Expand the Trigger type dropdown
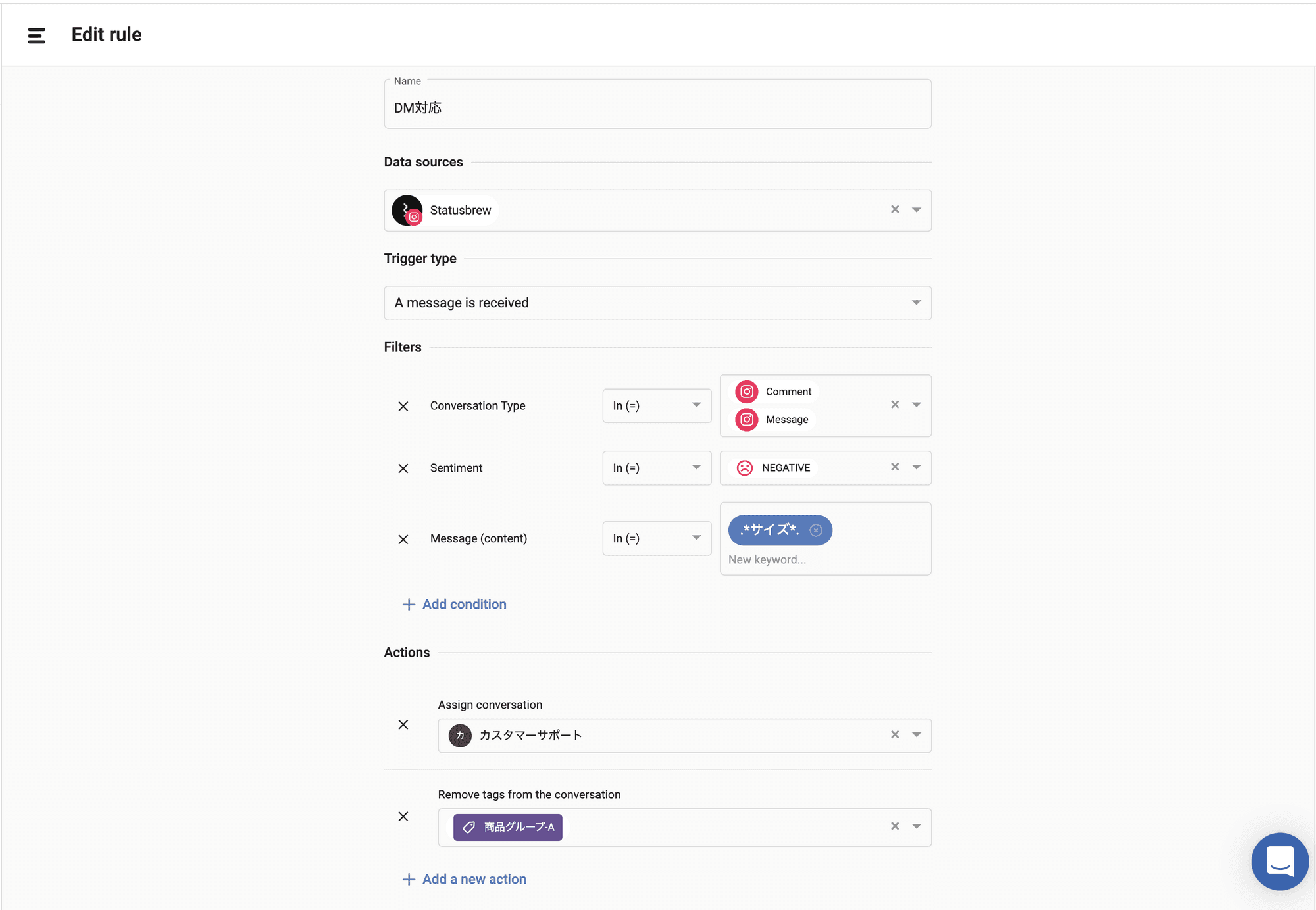Screen dimensions: 1316x910 916,303
